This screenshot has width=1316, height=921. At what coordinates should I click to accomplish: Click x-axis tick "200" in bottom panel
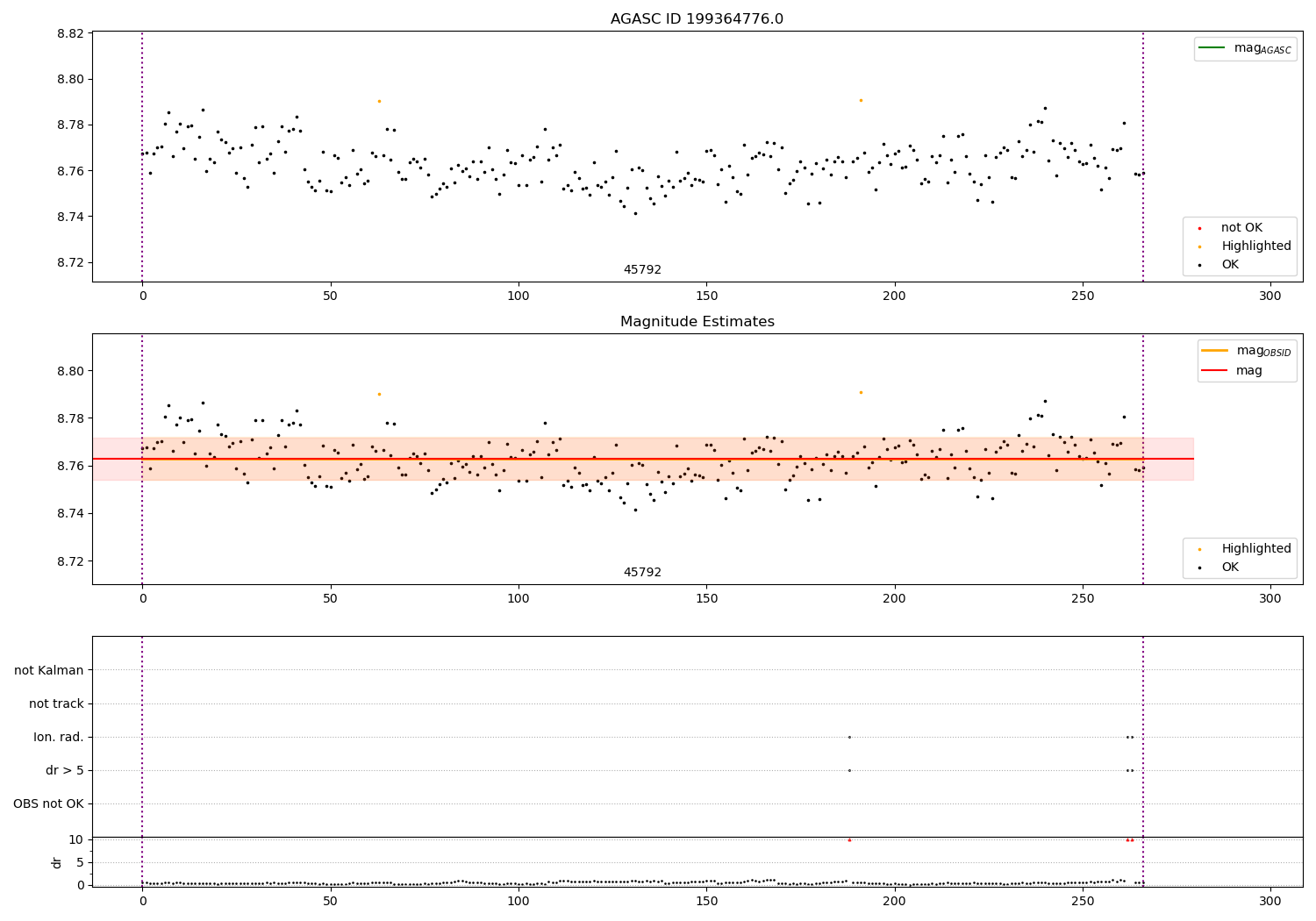pyautogui.click(x=895, y=902)
